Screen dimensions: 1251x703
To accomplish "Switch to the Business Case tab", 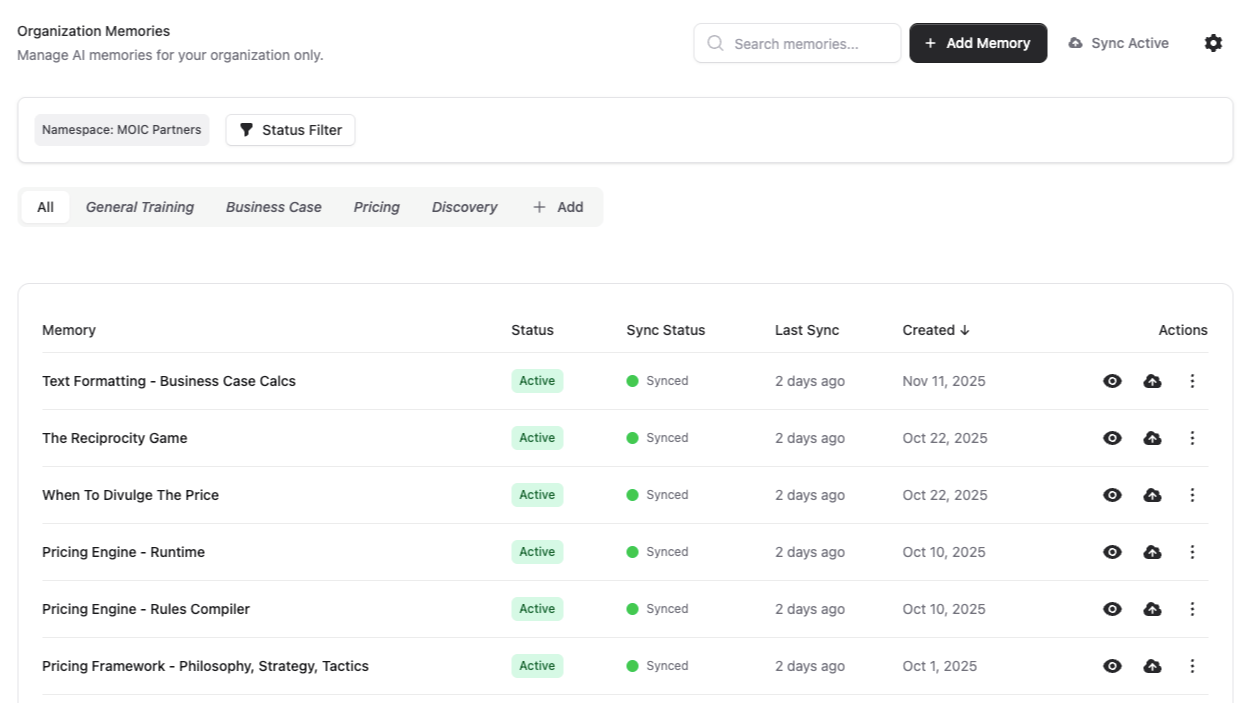I will (x=273, y=207).
